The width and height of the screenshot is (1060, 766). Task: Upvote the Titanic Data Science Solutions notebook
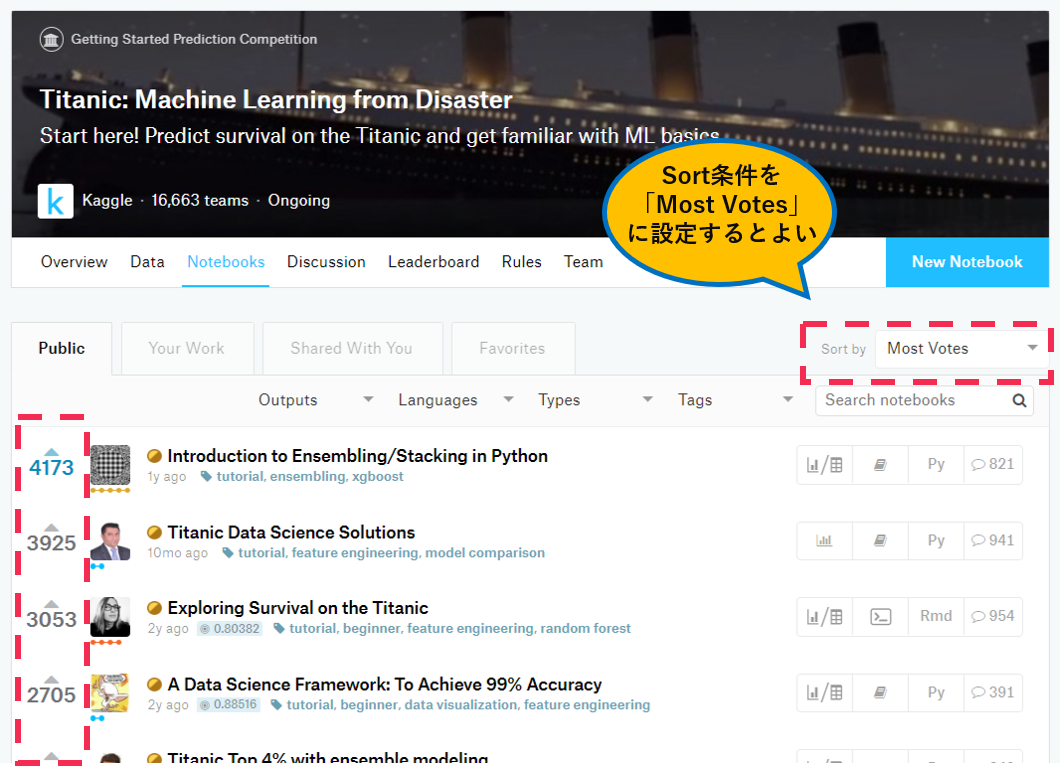[51, 527]
